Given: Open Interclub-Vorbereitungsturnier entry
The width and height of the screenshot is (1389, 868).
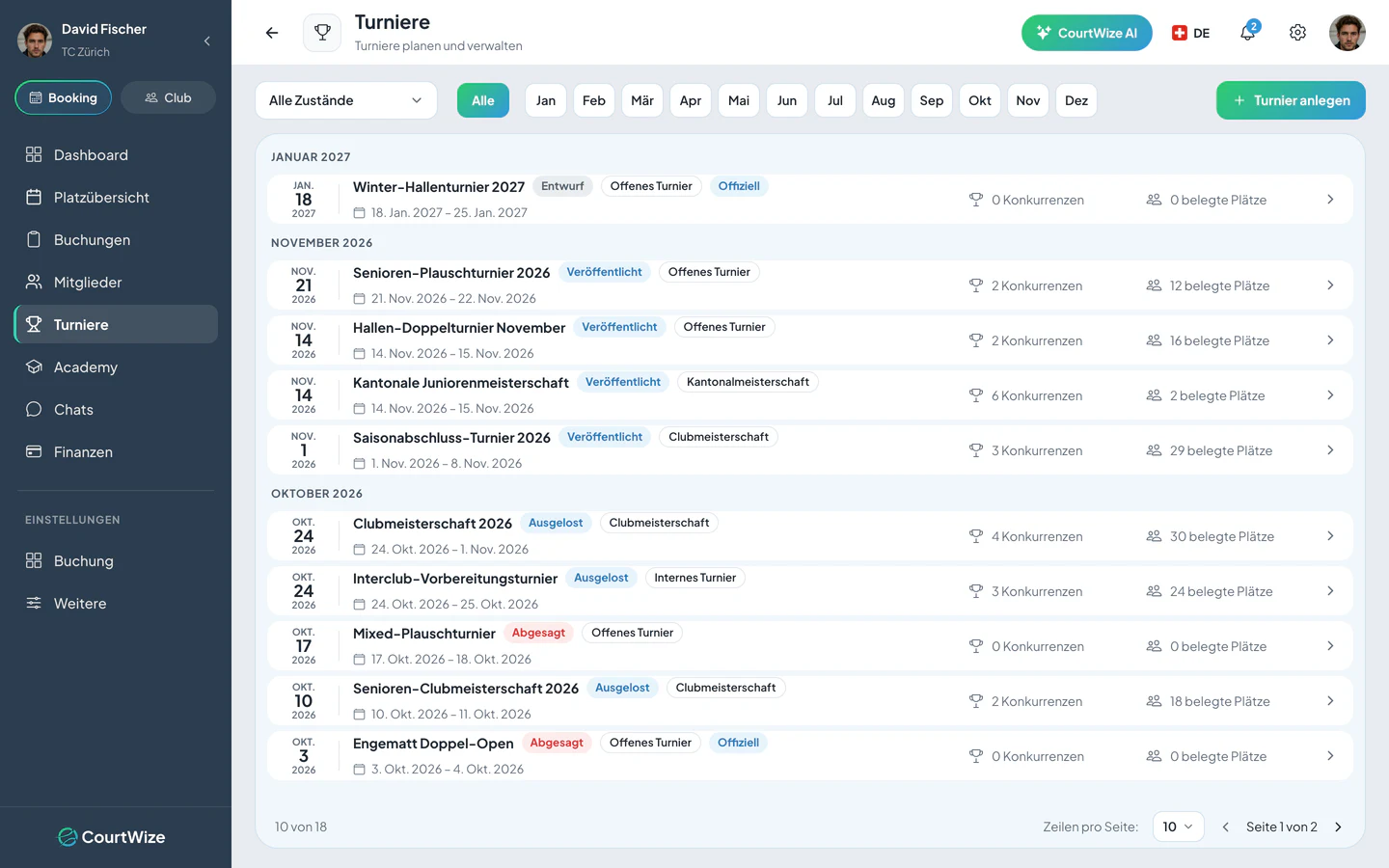Looking at the screenshot, I should [x=810, y=591].
